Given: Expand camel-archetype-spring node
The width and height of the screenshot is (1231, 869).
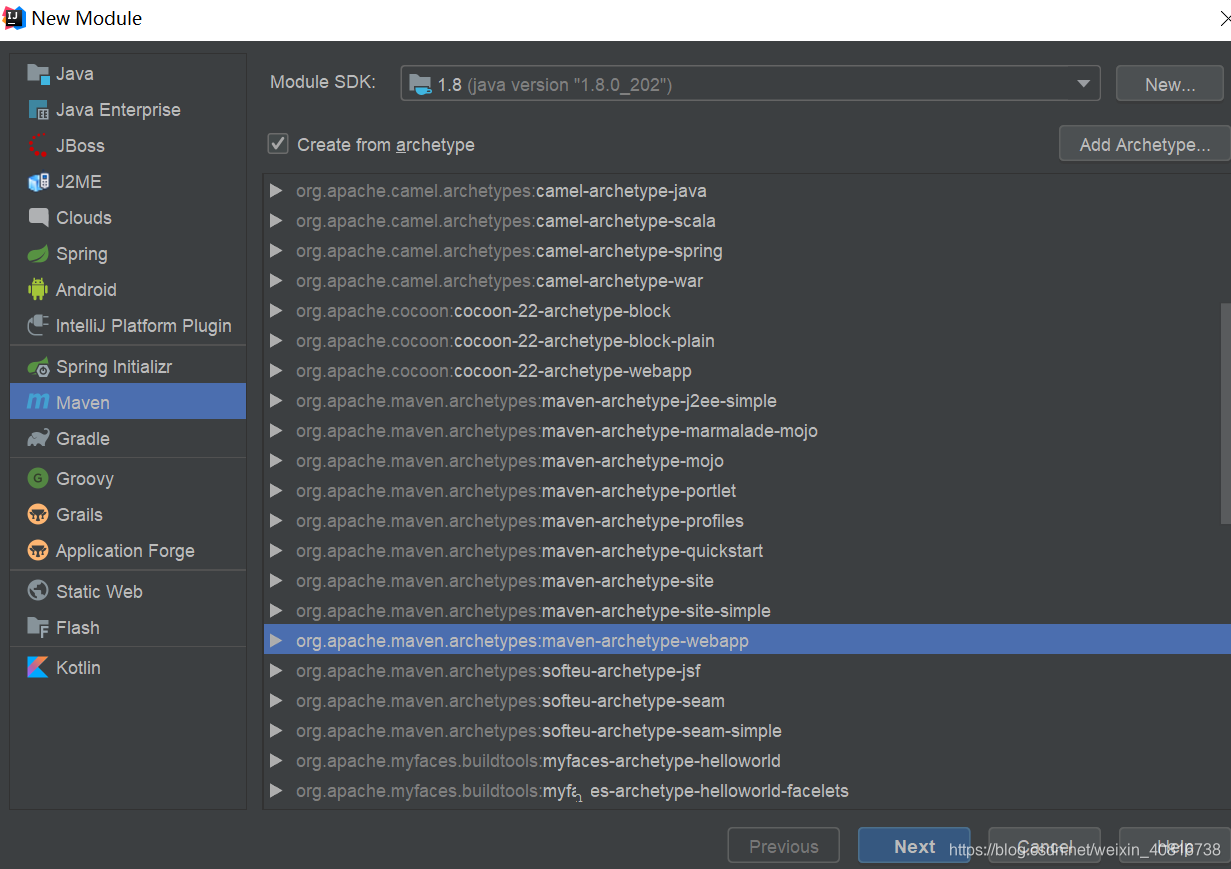Looking at the screenshot, I should click(276, 251).
